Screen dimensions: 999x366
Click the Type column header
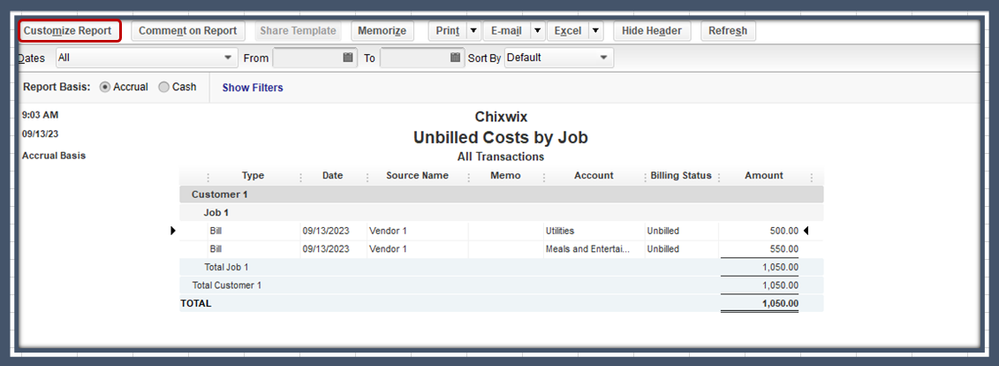point(253,176)
